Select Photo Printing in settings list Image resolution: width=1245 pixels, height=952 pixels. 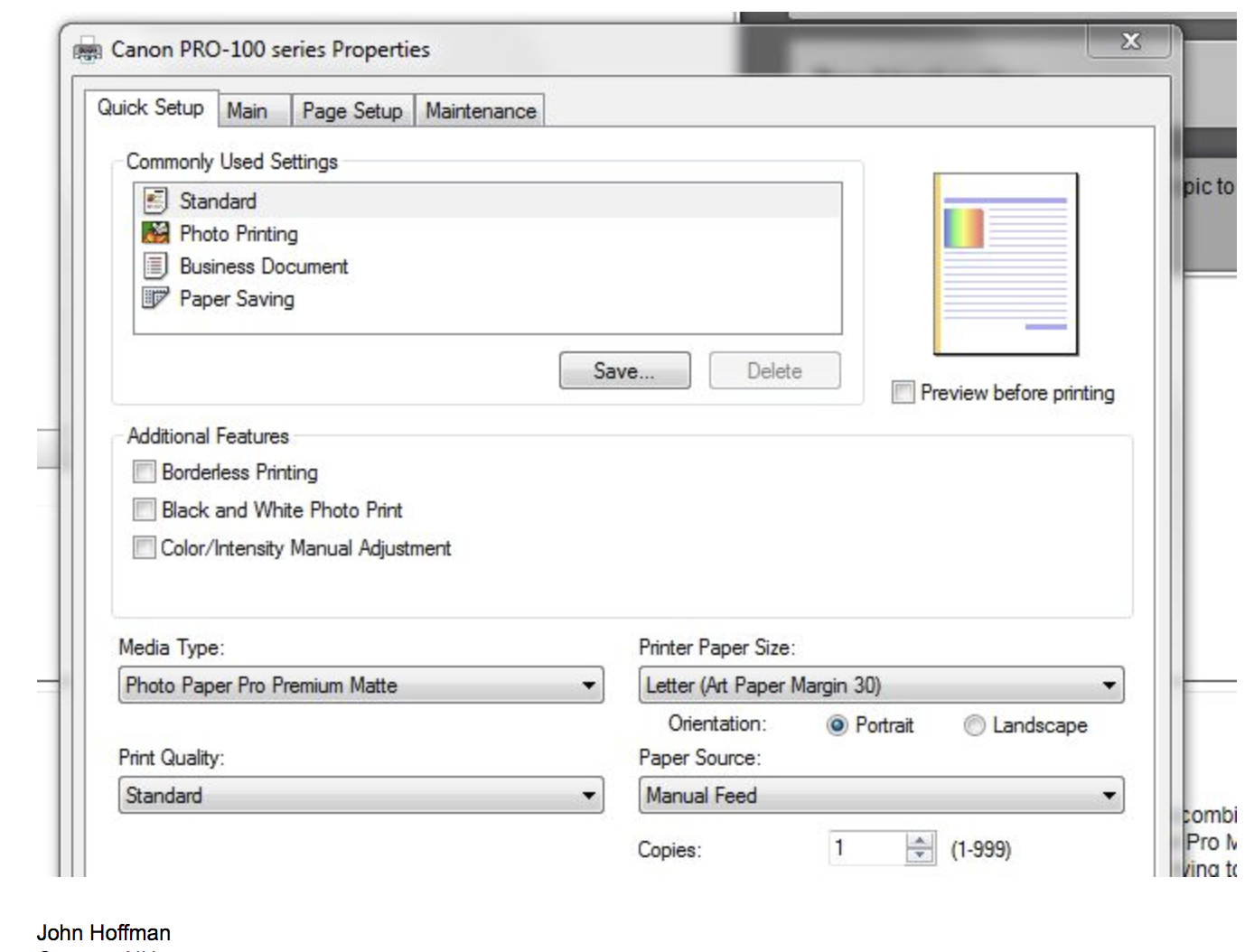[488, 233]
